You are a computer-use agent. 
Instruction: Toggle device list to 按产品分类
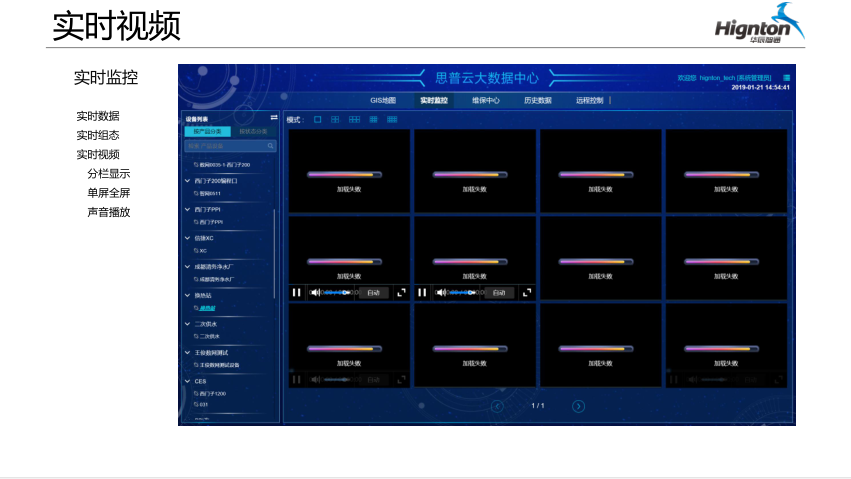point(207,131)
